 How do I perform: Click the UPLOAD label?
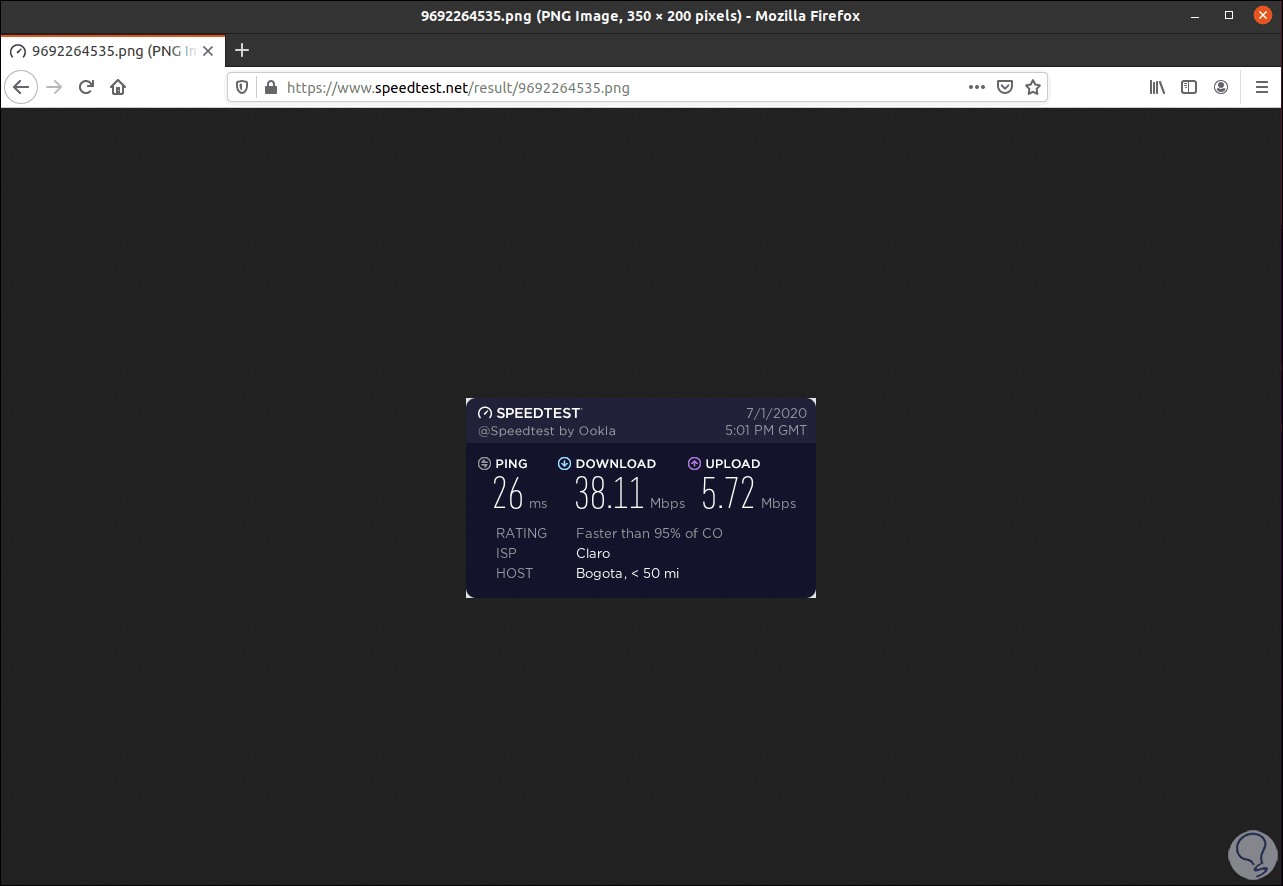tap(733, 464)
